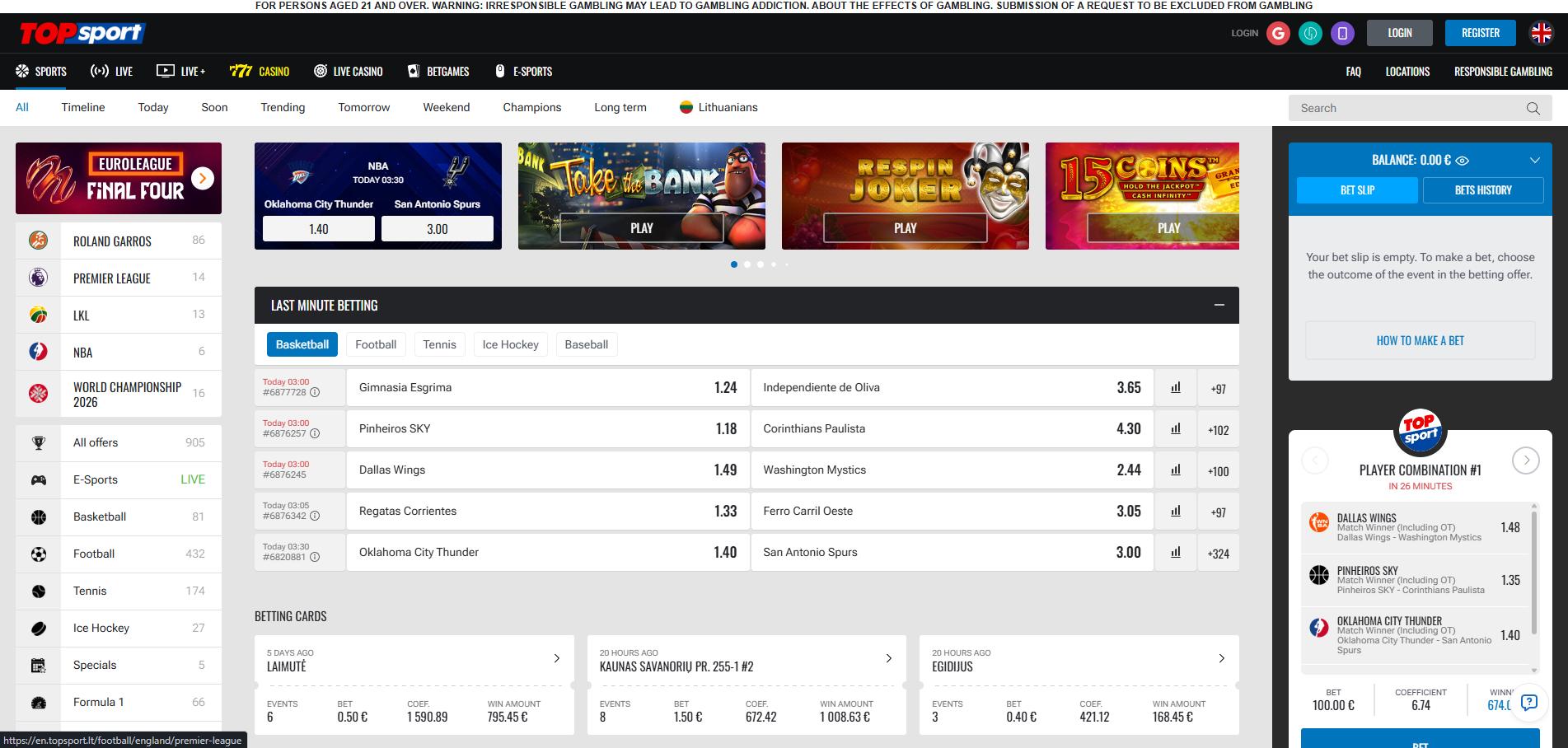Click the LOGIN button
The image size is (1568, 748).
(x=1400, y=33)
